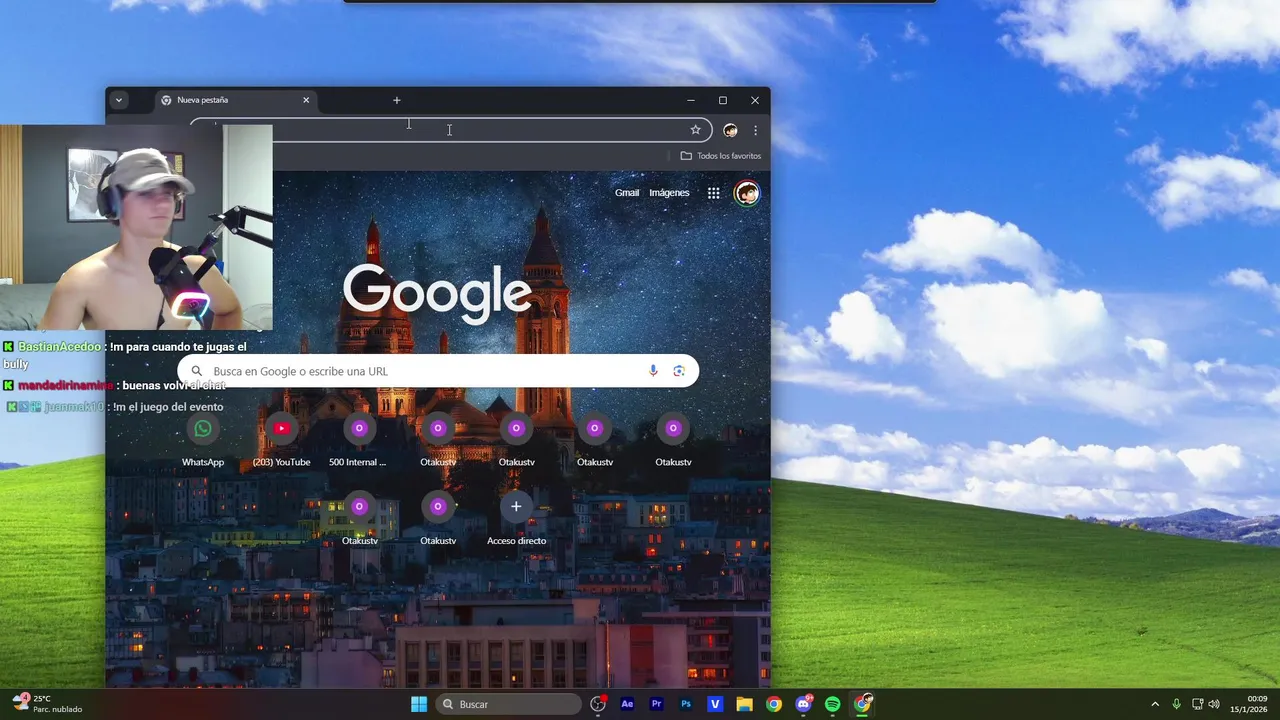Switch to active Chrome profile window icon
1280x720 pixels.
(x=862, y=704)
